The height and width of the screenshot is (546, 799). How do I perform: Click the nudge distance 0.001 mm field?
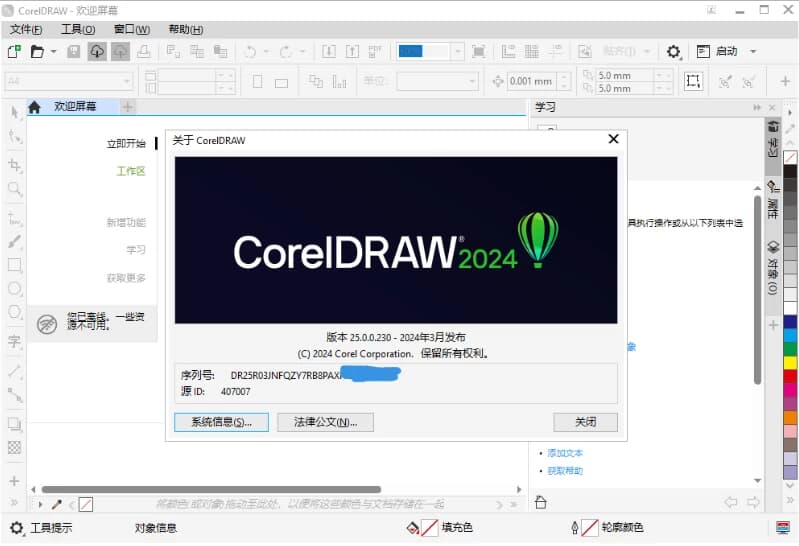click(532, 82)
